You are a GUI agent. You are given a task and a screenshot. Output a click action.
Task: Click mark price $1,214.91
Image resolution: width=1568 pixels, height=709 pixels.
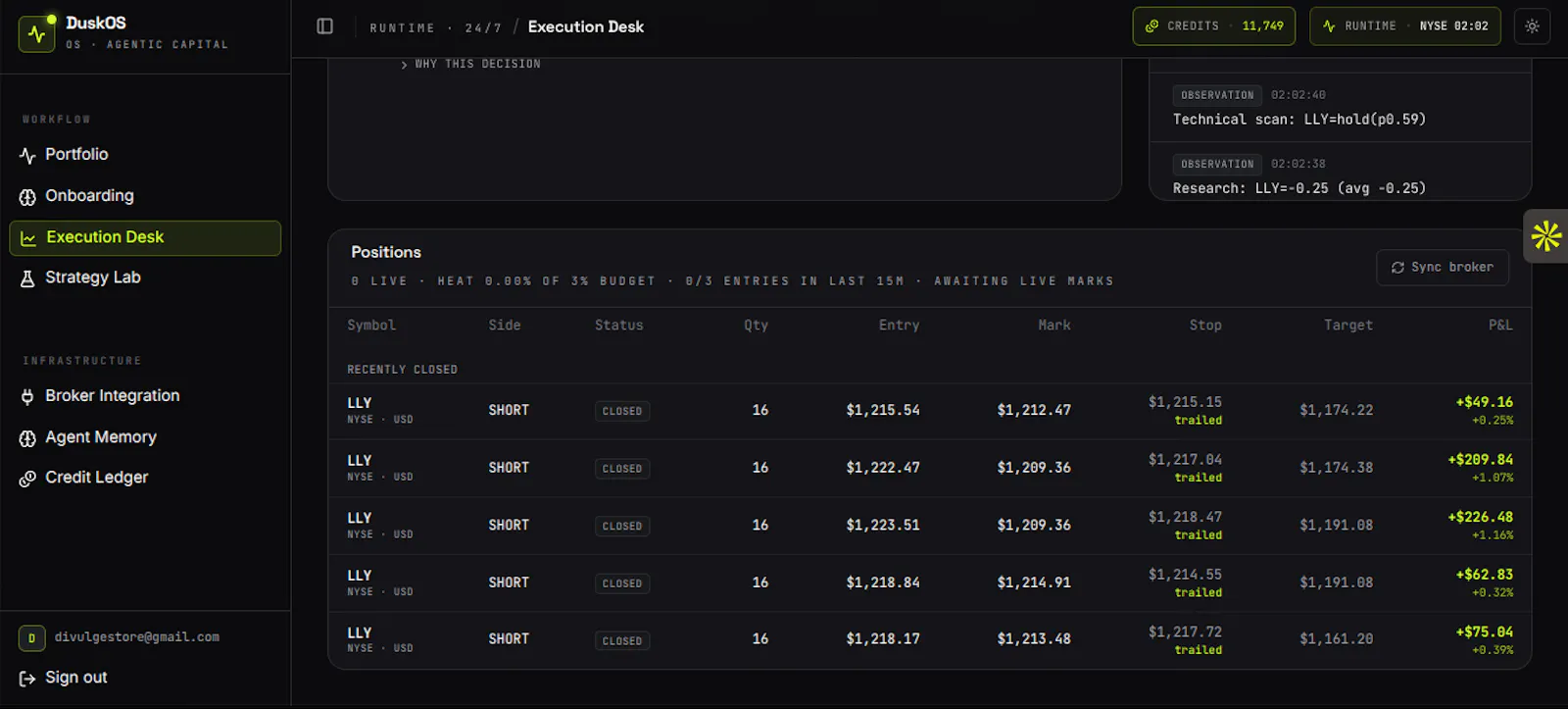[1034, 582]
